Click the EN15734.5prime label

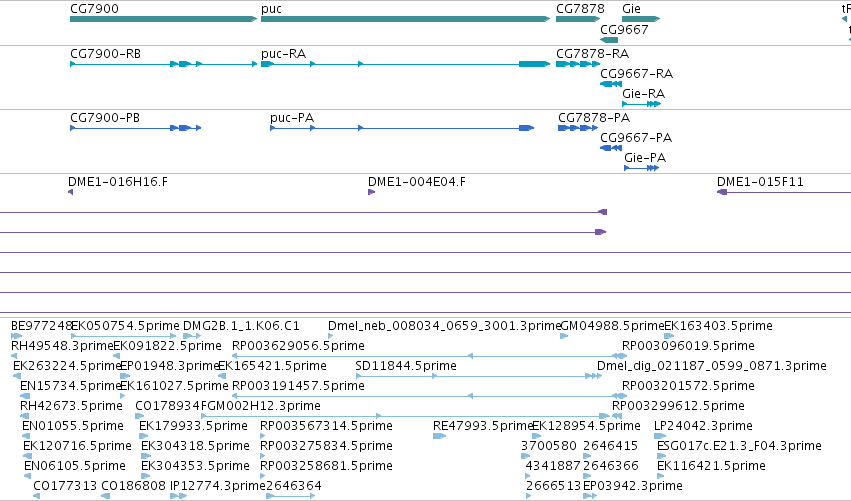click(x=69, y=386)
